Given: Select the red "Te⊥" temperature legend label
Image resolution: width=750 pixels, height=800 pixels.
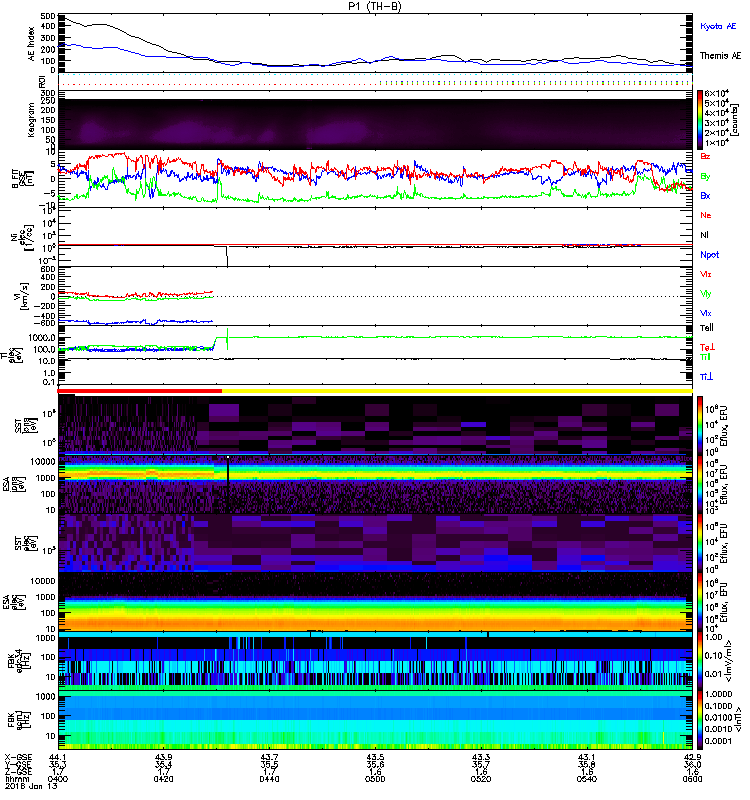Looking at the screenshot, I should coord(707,347).
